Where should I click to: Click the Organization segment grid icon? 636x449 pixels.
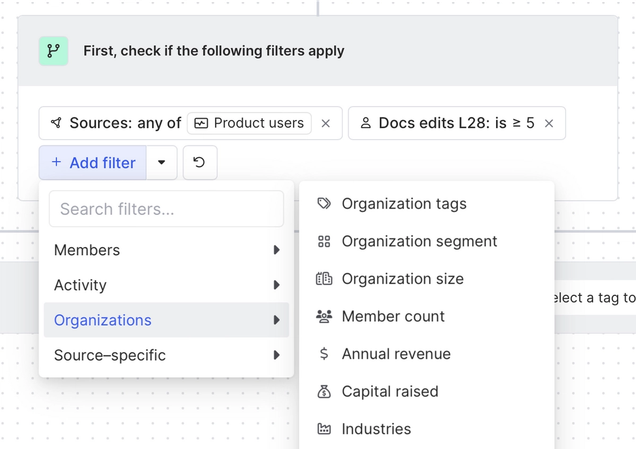pyautogui.click(x=324, y=241)
